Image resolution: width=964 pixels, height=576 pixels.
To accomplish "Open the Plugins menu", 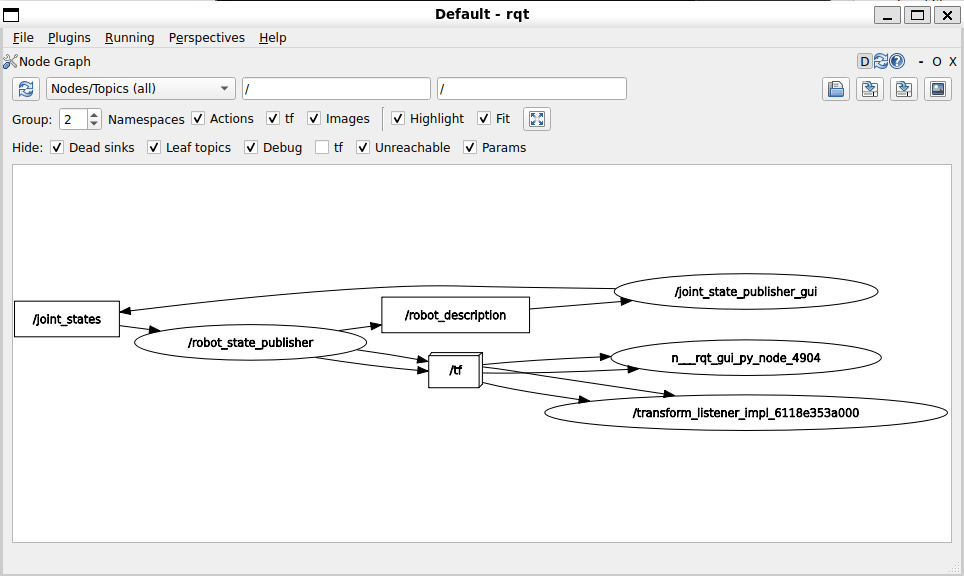I will [69, 37].
